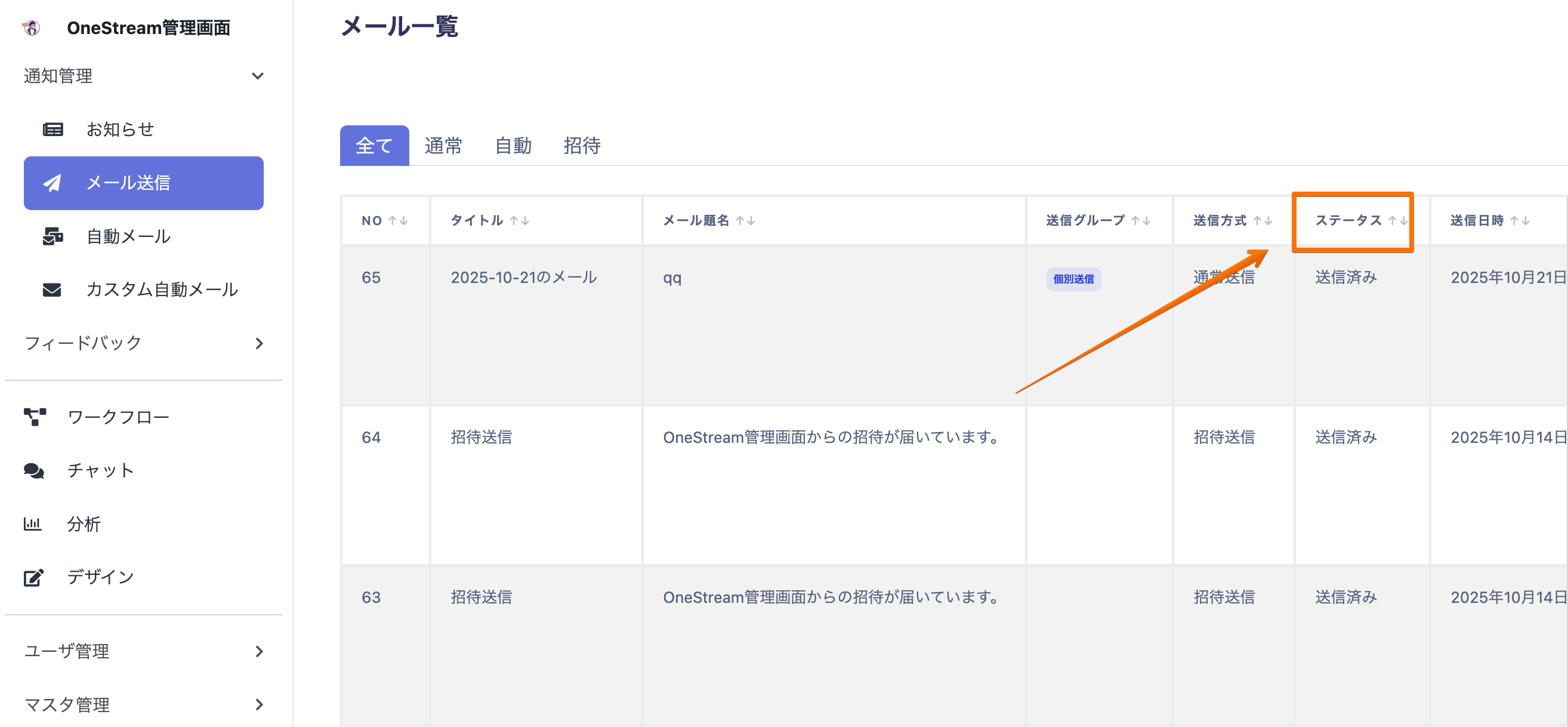This screenshot has height=727, width=1568.
Task: Click the デザイン edit pencil icon
Action: tap(33, 577)
